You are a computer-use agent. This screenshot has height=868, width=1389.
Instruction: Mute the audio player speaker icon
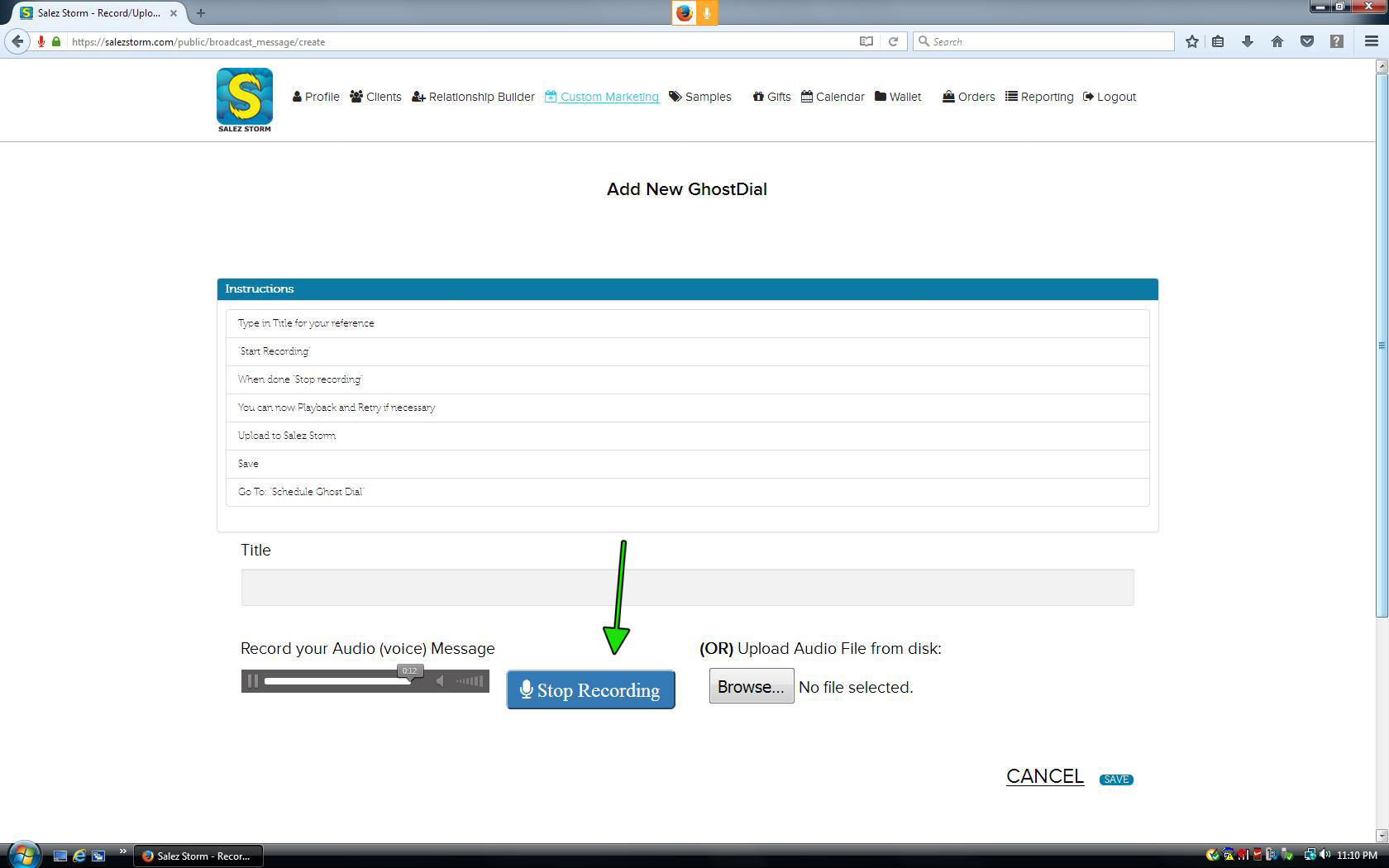point(440,681)
